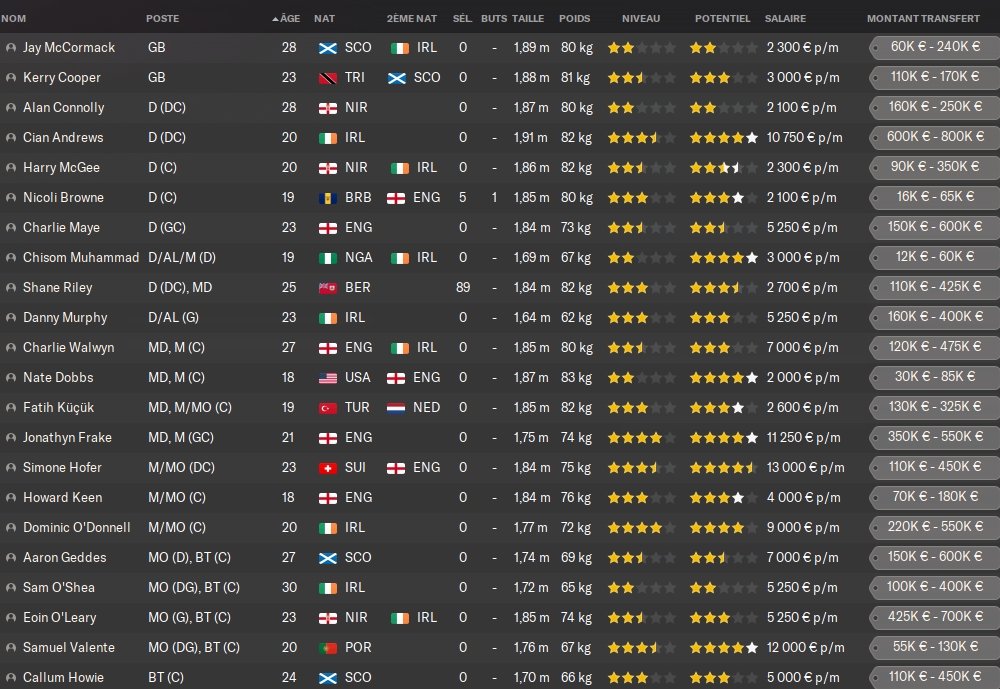This screenshot has width=1000, height=689.
Task: Sort the list by the ÂGE column
Action: click(289, 18)
